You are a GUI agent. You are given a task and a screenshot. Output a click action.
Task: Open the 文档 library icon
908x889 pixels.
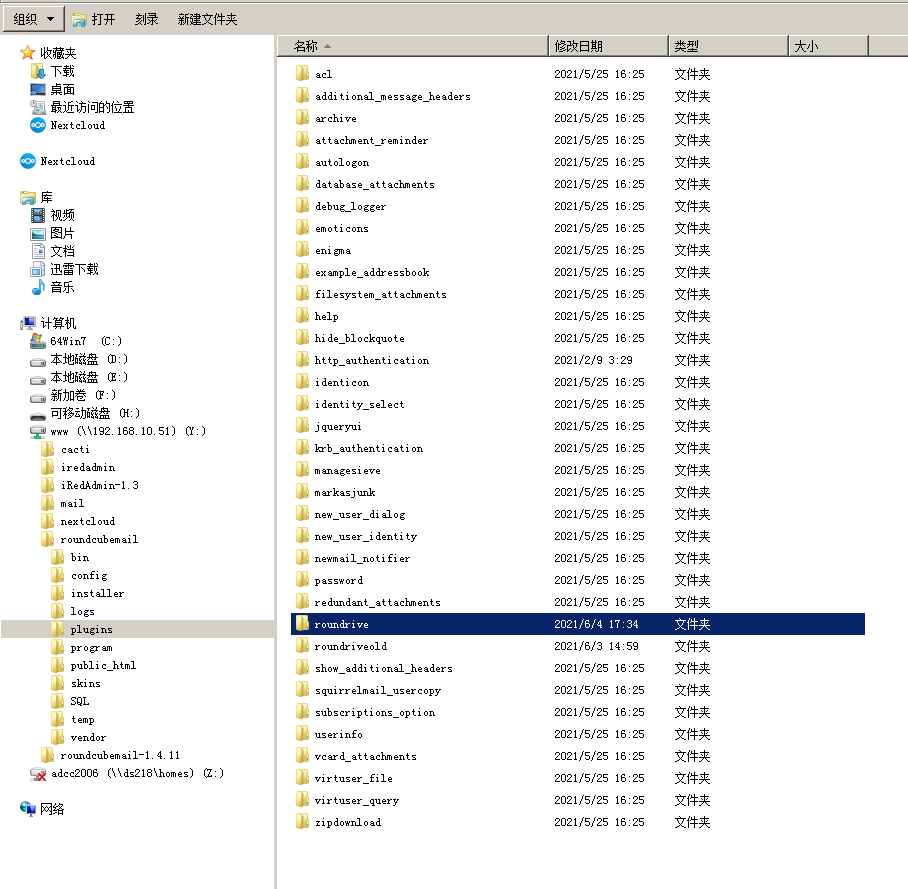point(38,251)
